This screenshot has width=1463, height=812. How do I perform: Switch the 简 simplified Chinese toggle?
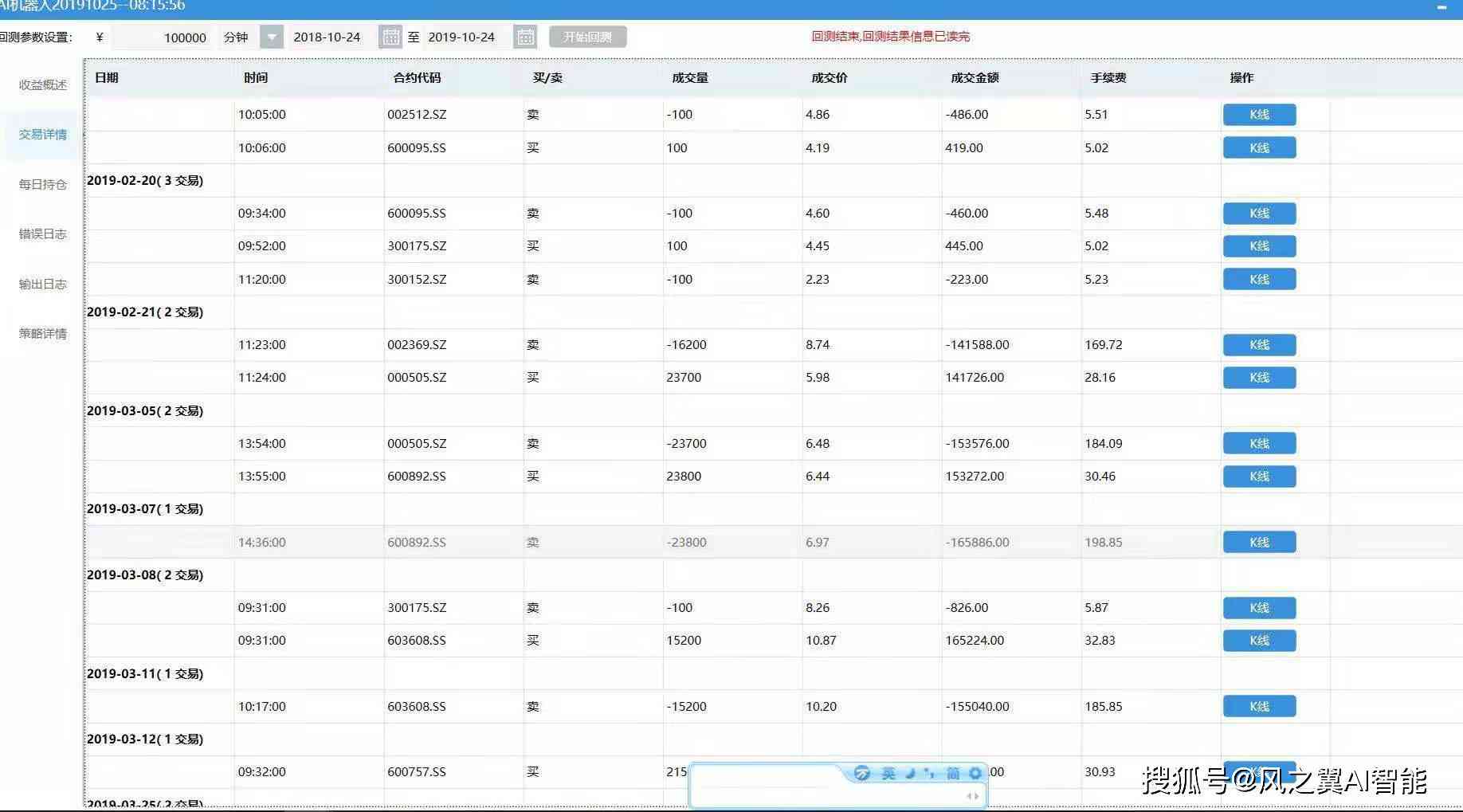pos(953,773)
